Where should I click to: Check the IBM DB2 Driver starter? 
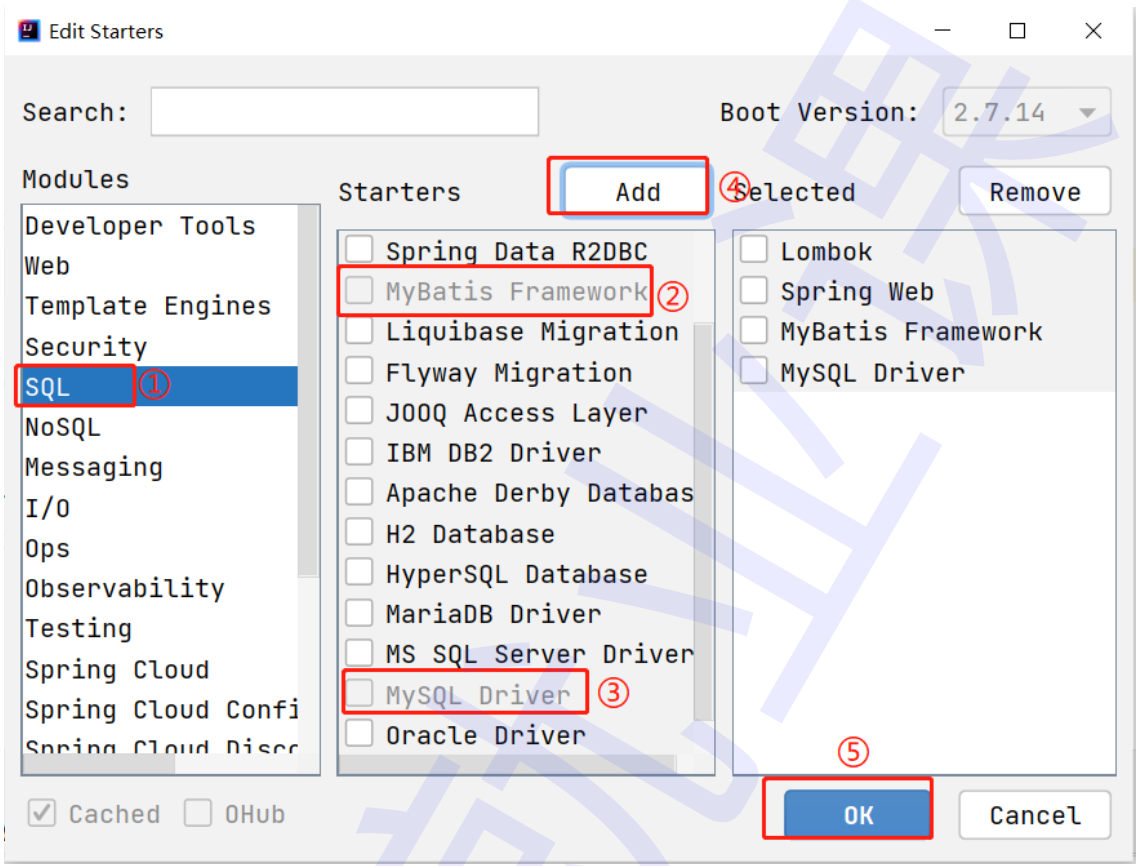click(359, 451)
